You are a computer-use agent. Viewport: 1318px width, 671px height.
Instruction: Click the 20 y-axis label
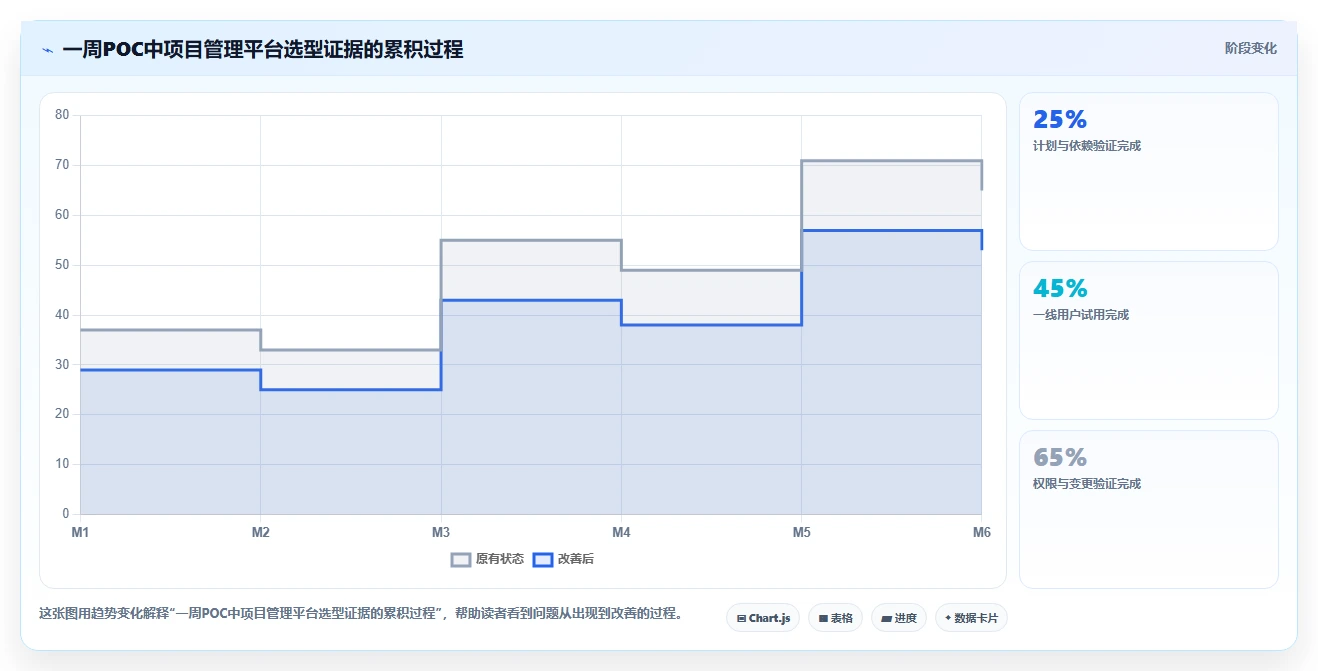coord(62,414)
